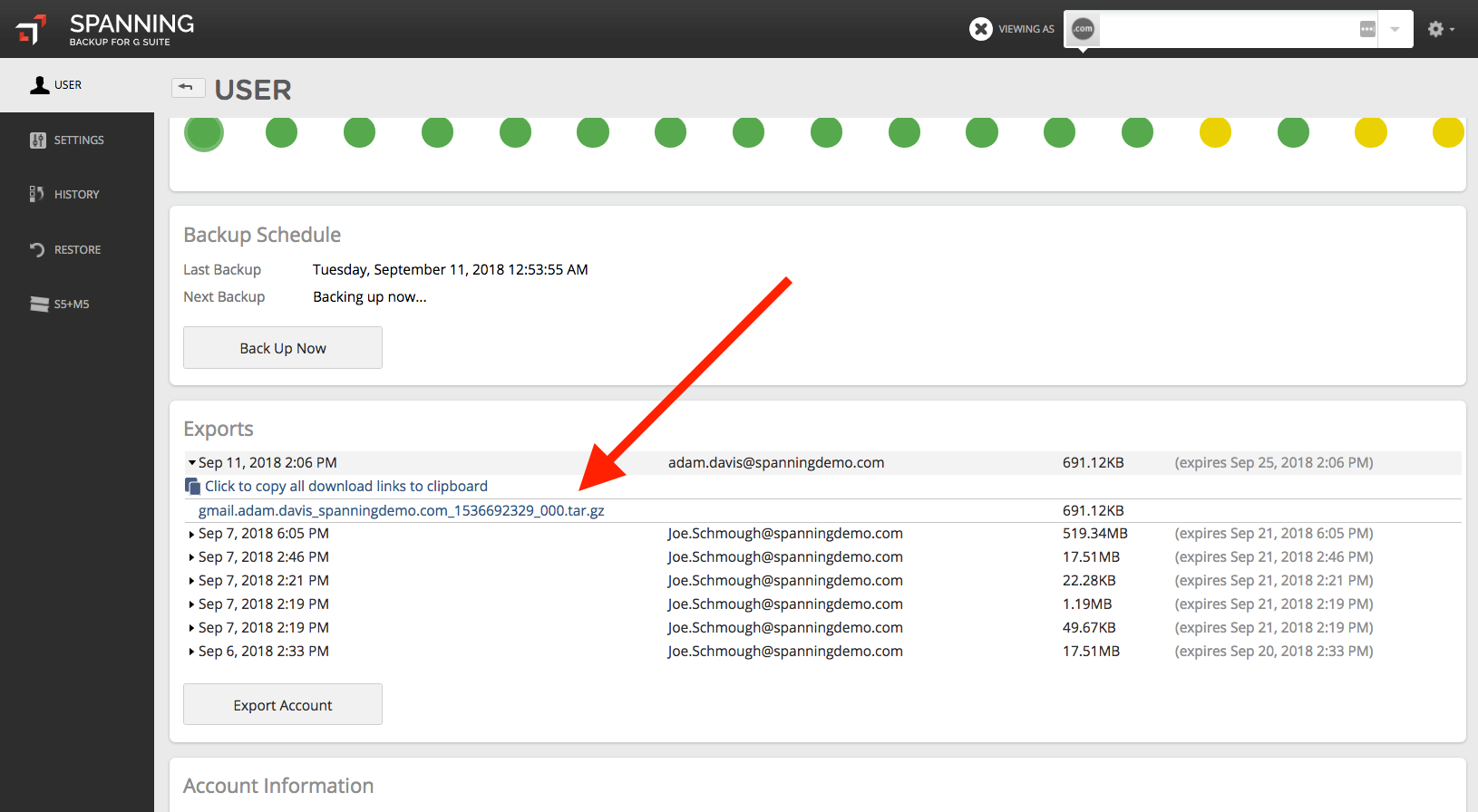Click the Settings sliders icon

click(x=38, y=140)
